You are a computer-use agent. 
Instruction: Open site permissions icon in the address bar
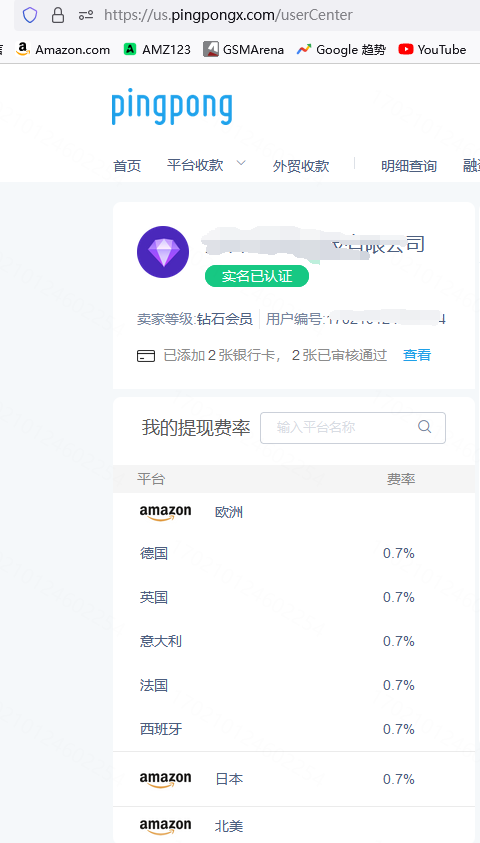pos(86,15)
